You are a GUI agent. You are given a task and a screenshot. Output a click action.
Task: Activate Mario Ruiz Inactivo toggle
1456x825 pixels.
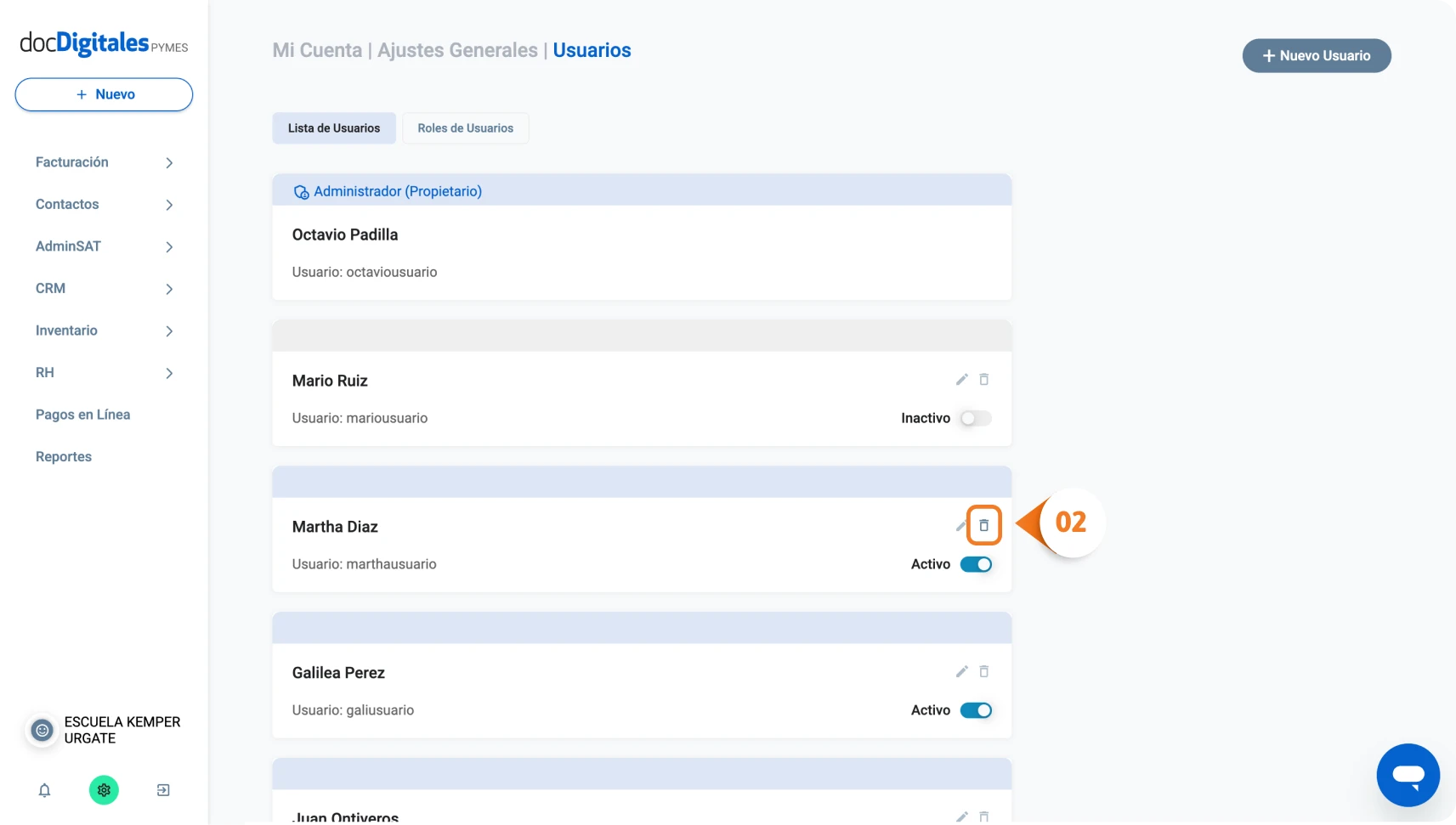[x=975, y=418]
